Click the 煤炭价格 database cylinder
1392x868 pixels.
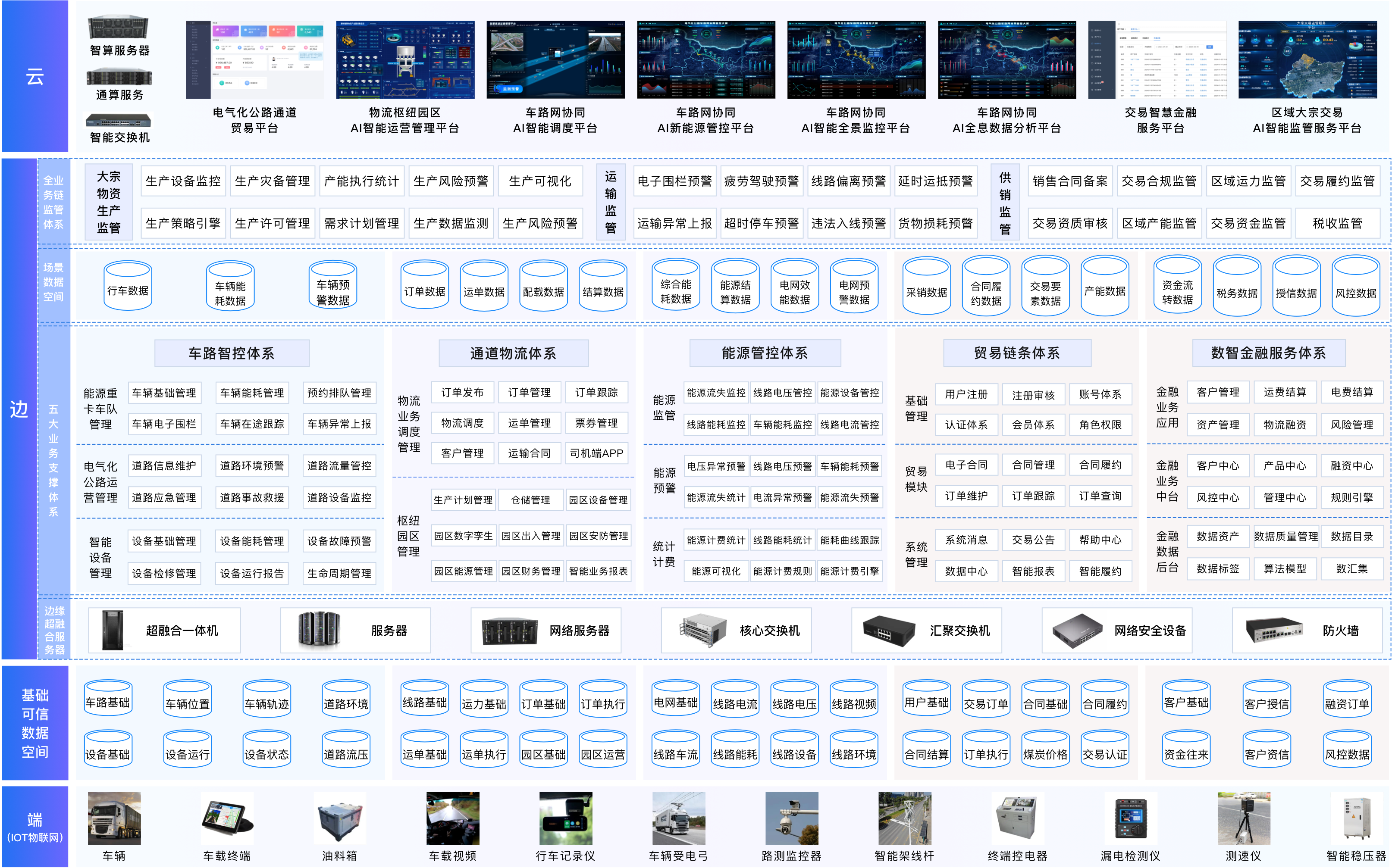pos(1045,749)
